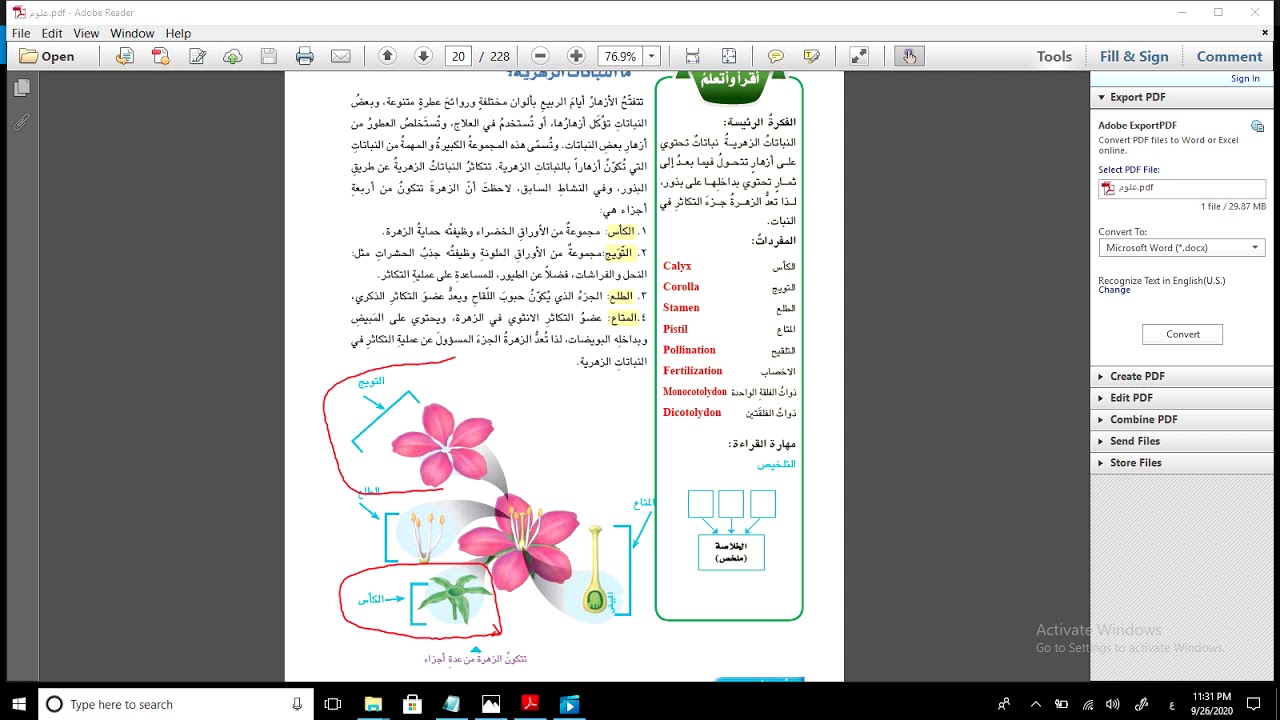Click the edit PDF text toolbar icon

click(197, 56)
